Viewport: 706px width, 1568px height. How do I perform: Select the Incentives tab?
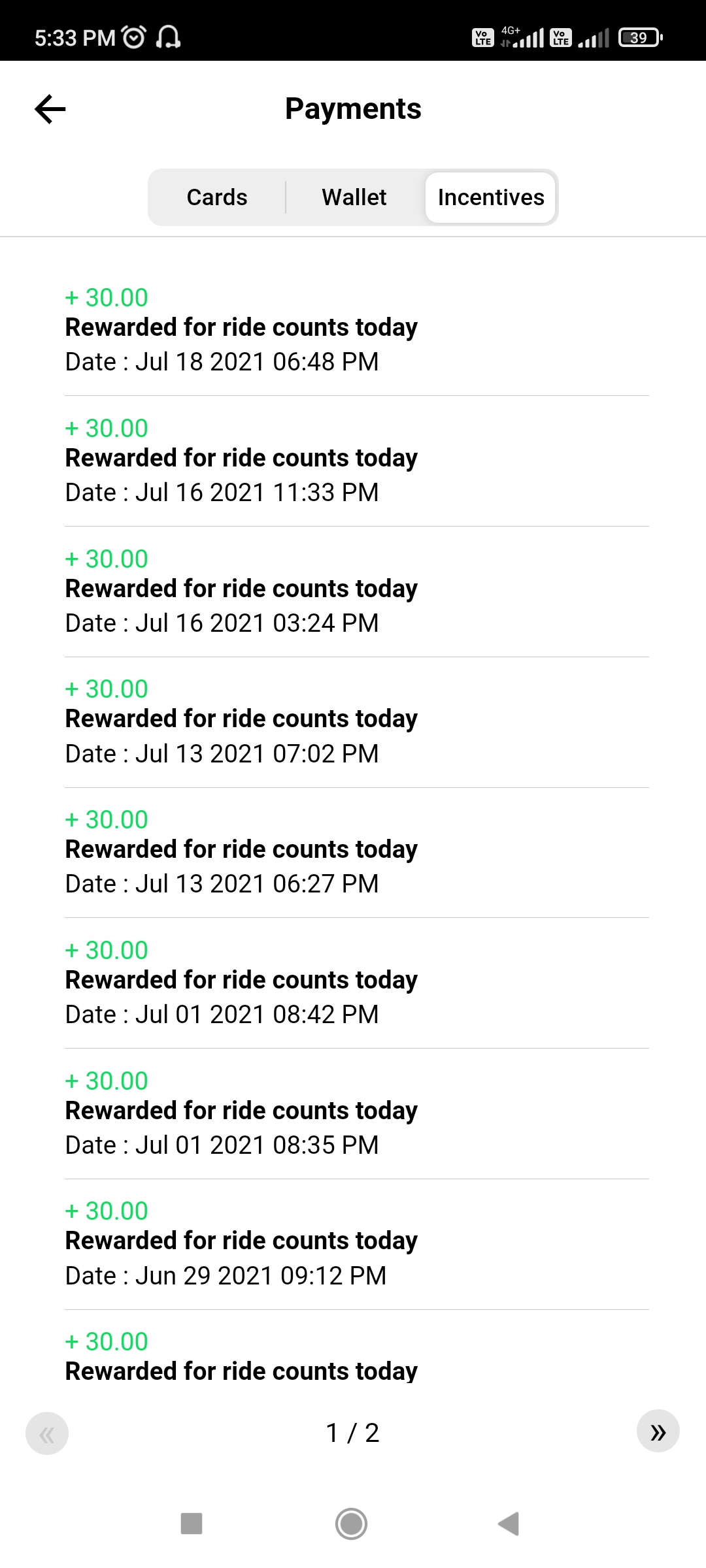pos(490,197)
